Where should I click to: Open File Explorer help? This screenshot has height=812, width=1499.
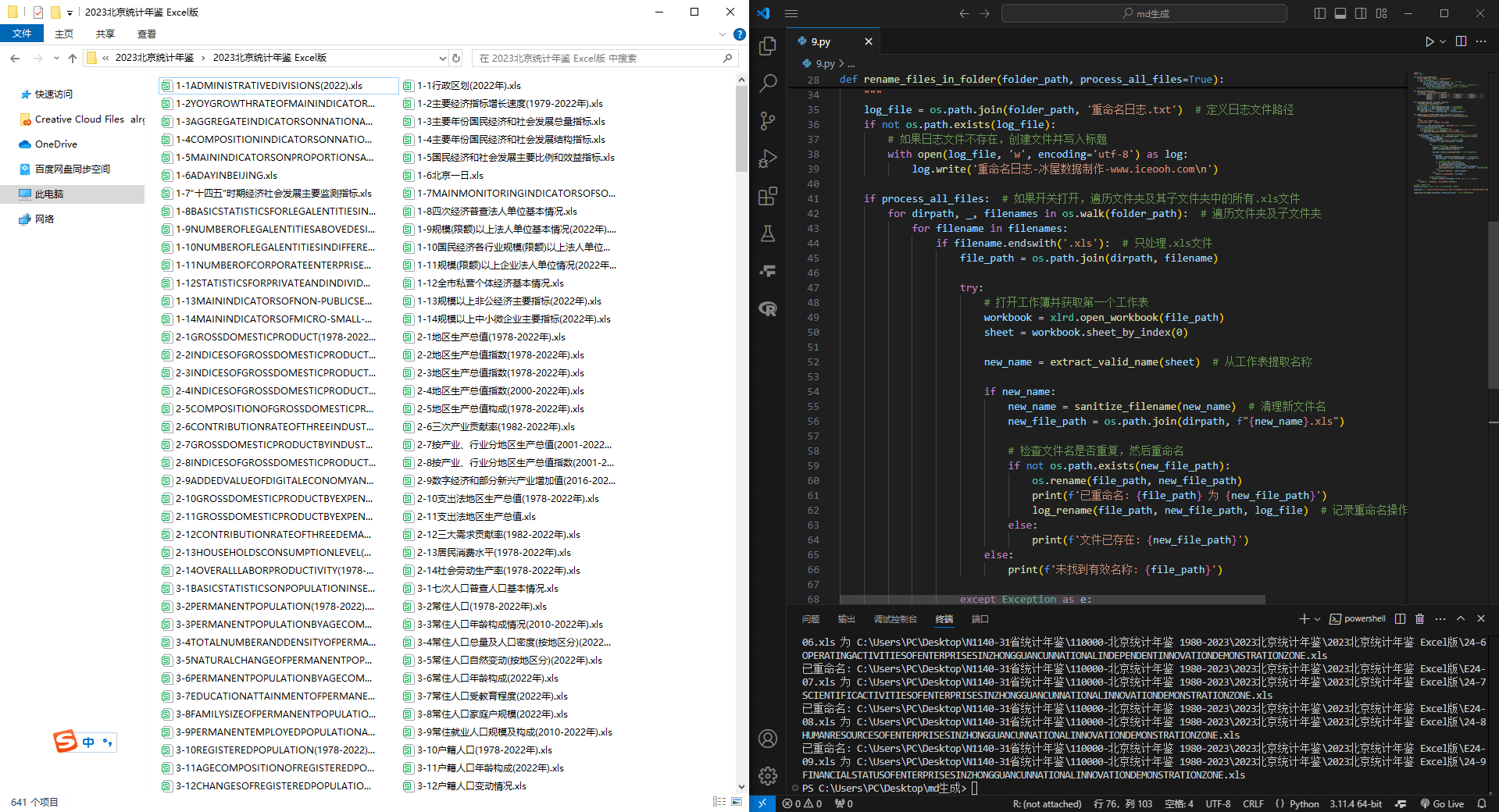tap(739, 34)
